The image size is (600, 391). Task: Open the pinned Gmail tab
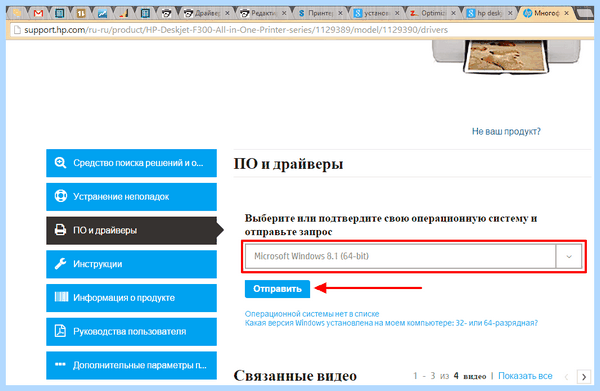click(38, 13)
